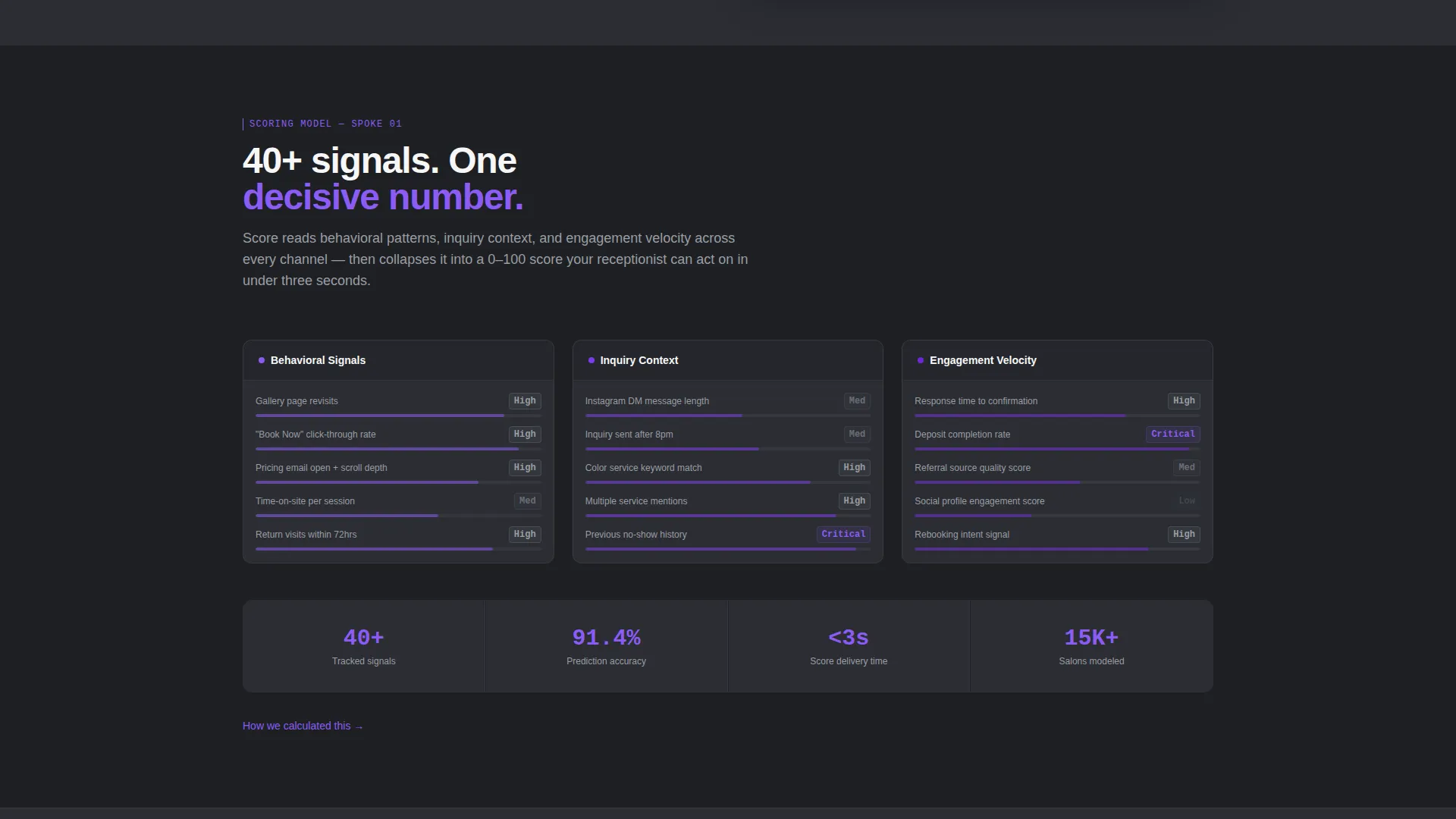Click the 15K+ Salons modeled value

1091,638
